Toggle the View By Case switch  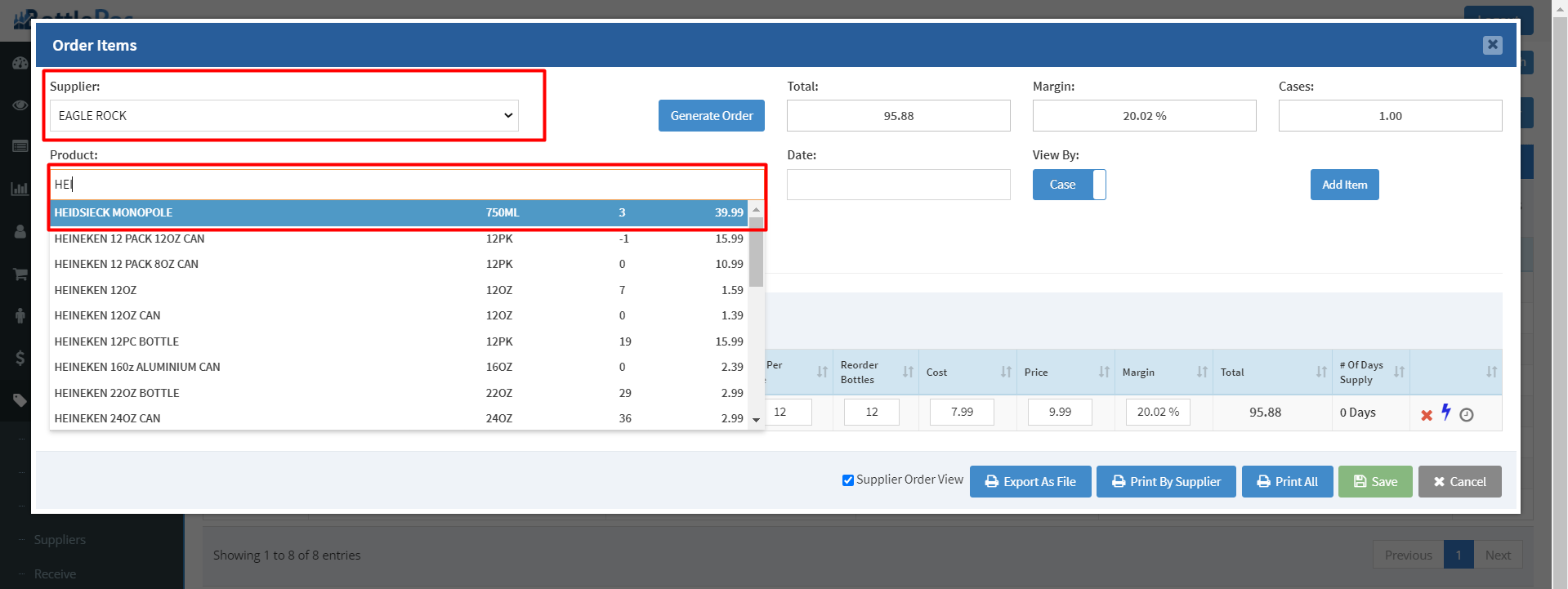click(1069, 185)
